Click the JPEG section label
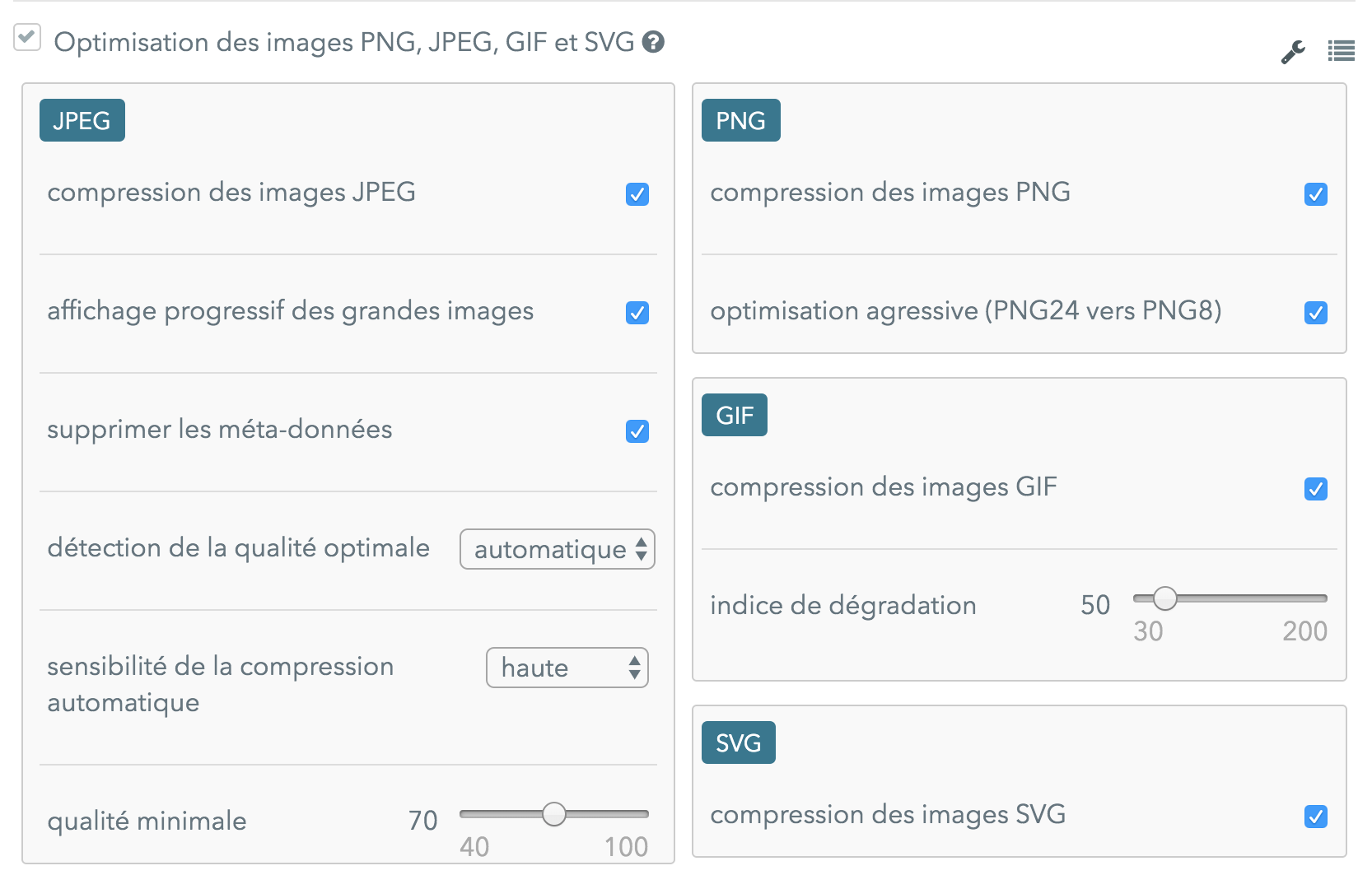1372x889 pixels. pyautogui.click(x=82, y=120)
